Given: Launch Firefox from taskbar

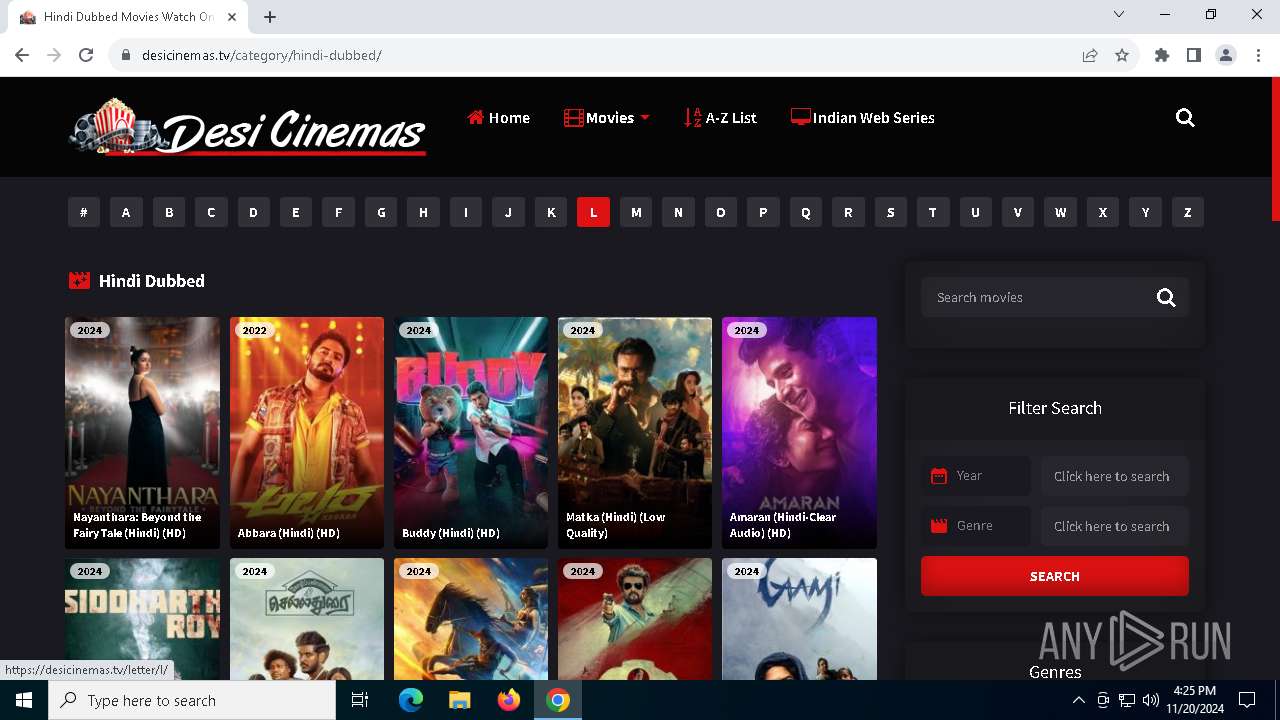Looking at the screenshot, I should pyautogui.click(x=509, y=700).
